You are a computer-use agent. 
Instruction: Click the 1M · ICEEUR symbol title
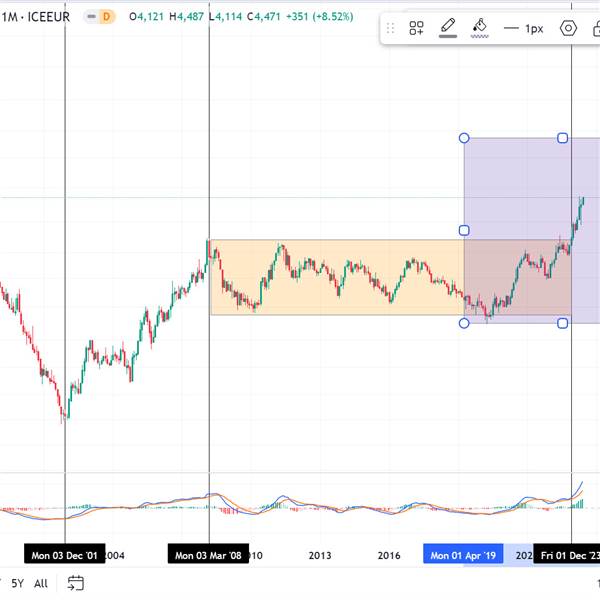click(x=36, y=17)
